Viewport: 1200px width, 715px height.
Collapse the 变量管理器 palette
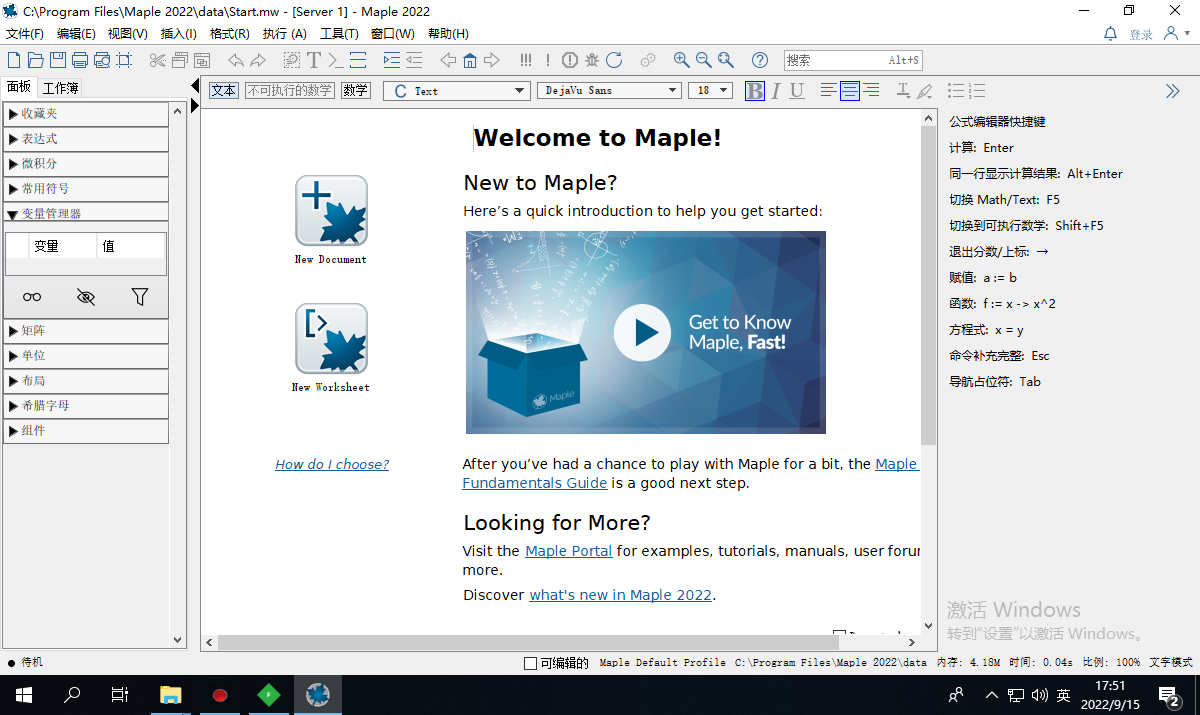tap(86, 213)
